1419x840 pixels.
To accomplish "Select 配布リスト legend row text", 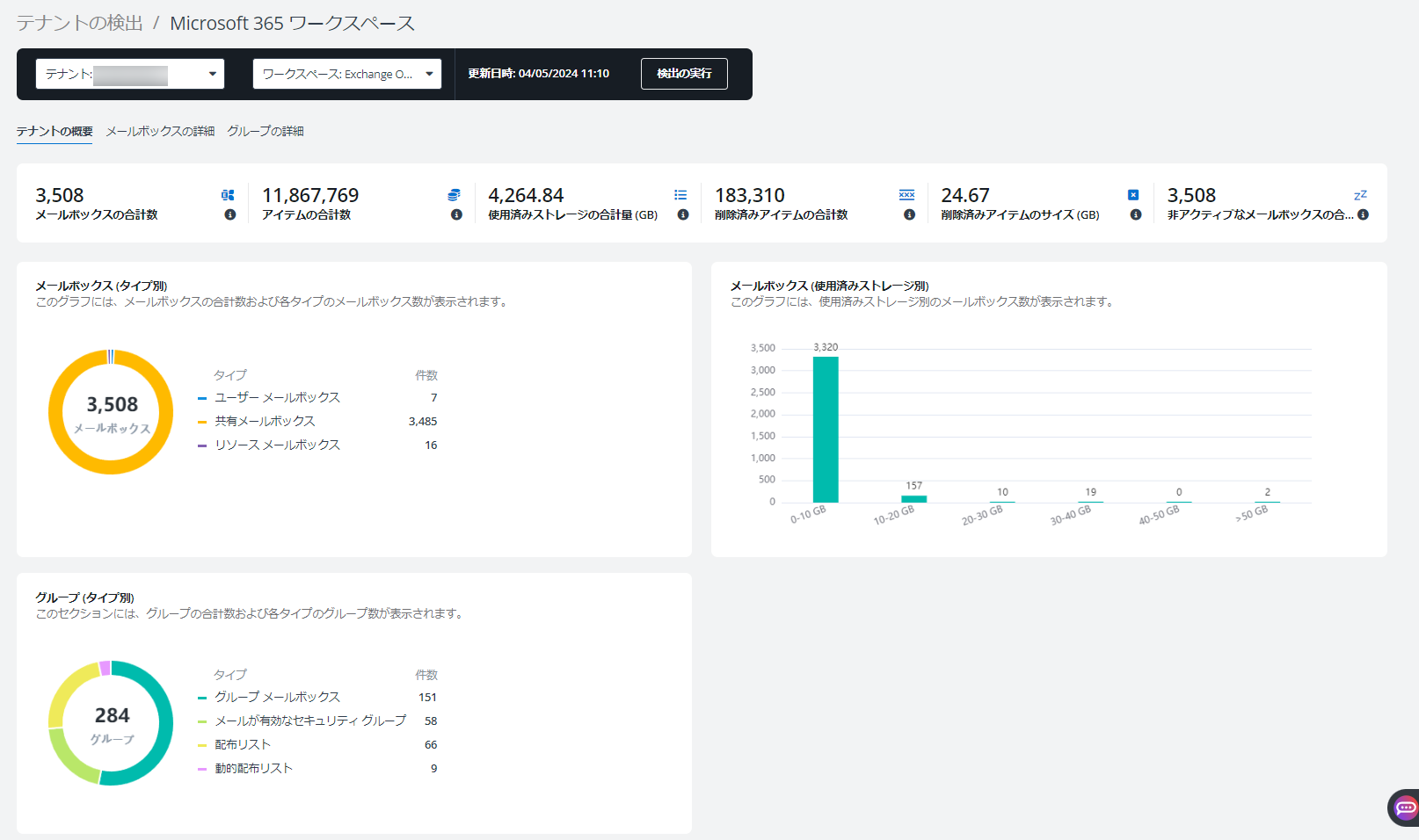I will click(x=243, y=744).
